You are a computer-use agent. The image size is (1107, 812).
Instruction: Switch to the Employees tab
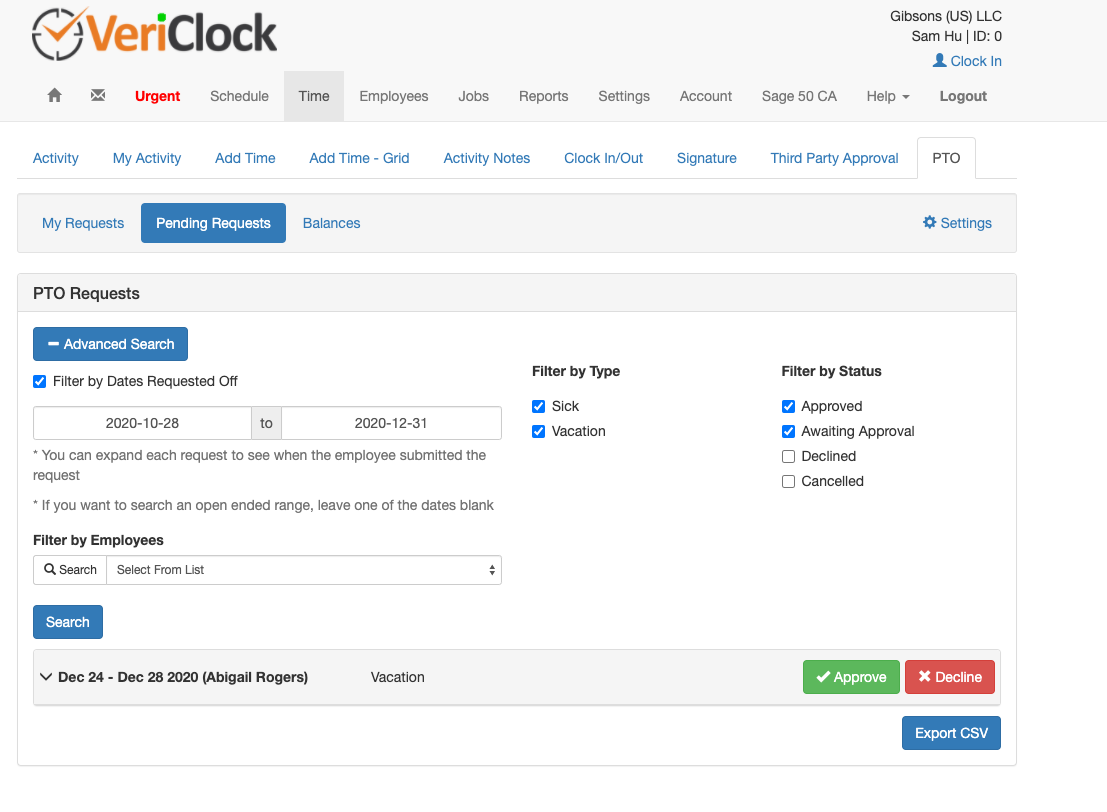[x=394, y=95]
